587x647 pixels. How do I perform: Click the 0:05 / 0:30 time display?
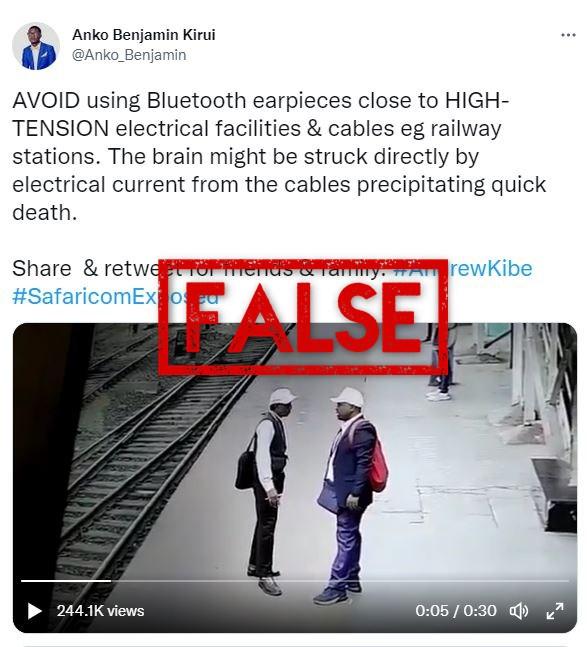[455, 611]
